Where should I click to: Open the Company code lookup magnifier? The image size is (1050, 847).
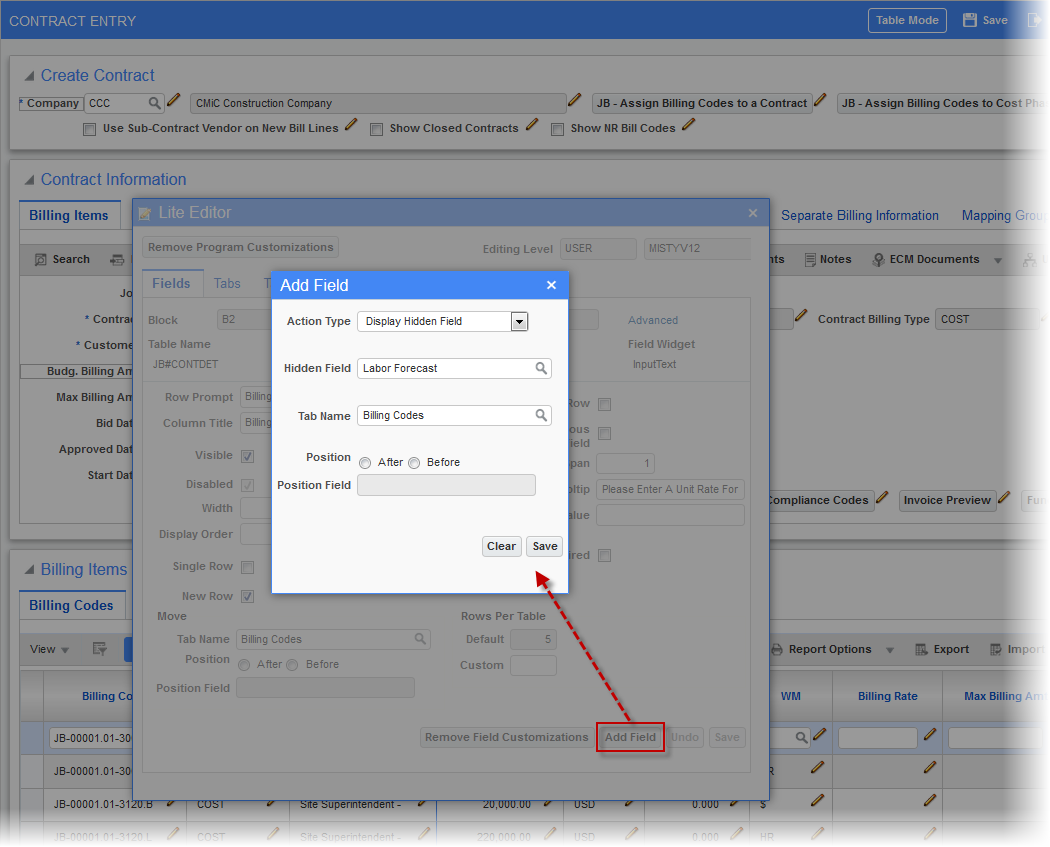coord(155,103)
